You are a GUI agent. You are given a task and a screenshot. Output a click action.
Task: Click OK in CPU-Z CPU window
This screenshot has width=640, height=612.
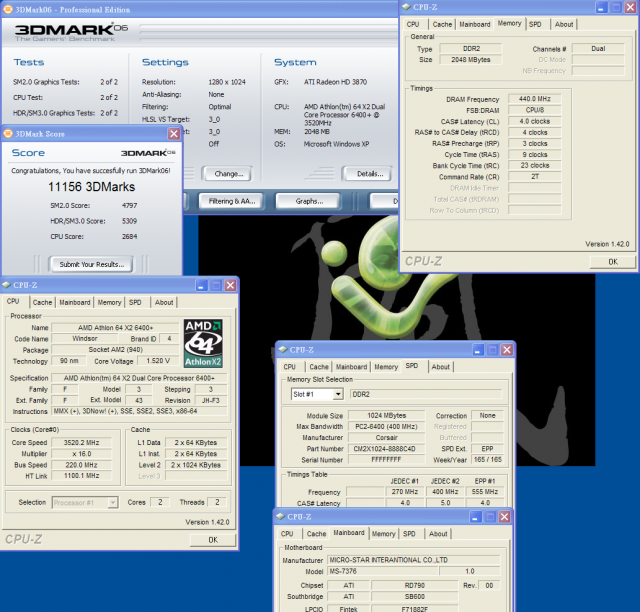click(x=213, y=540)
